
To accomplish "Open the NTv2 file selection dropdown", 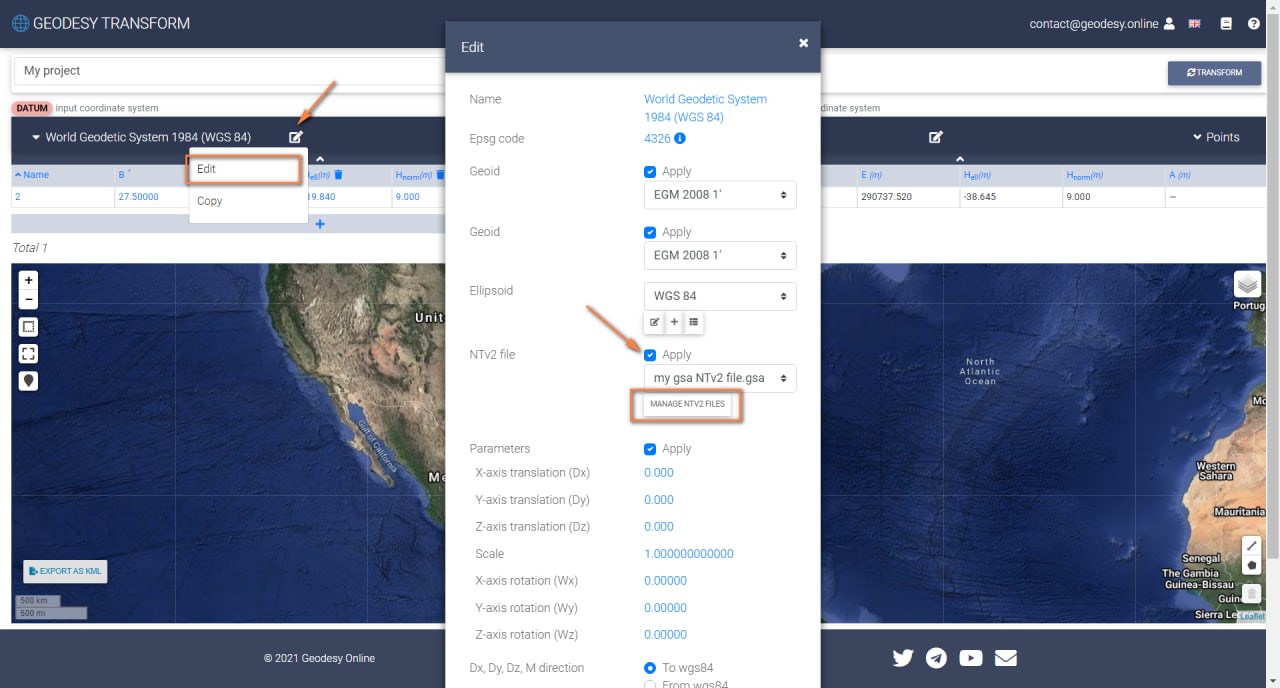I will point(719,378).
